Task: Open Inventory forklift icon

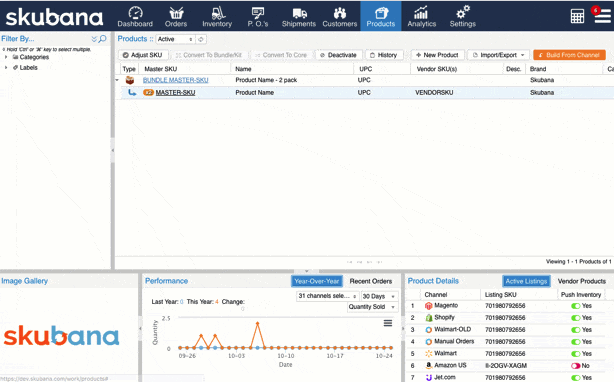Action: [x=217, y=13]
